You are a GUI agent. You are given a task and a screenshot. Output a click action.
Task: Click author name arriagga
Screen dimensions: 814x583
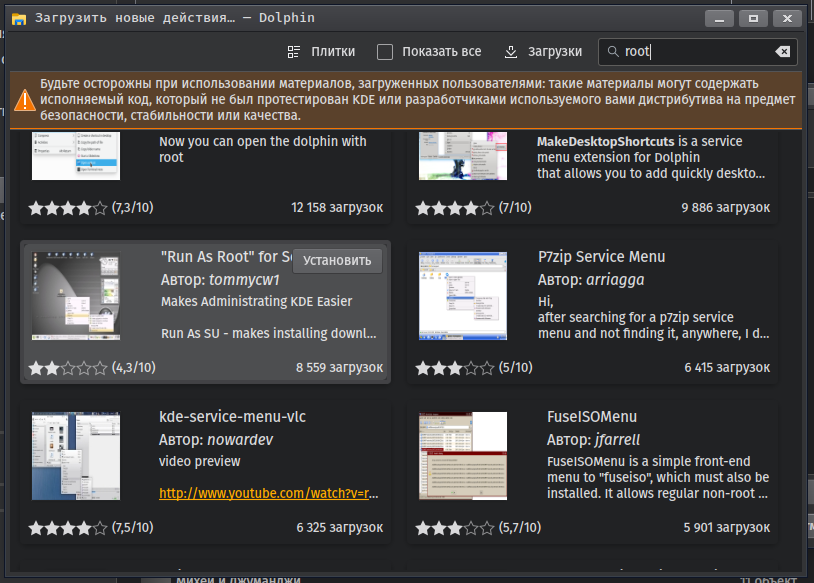click(615, 280)
